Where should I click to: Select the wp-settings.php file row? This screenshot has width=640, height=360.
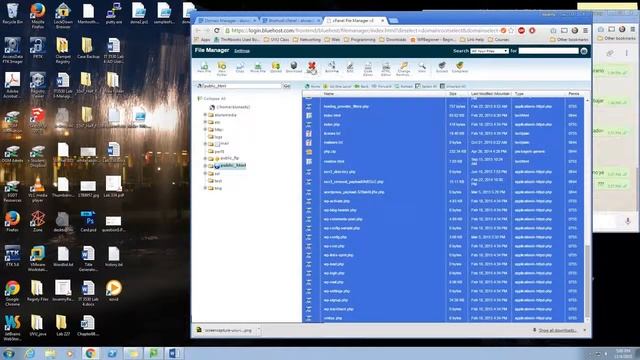tap(443, 291)
